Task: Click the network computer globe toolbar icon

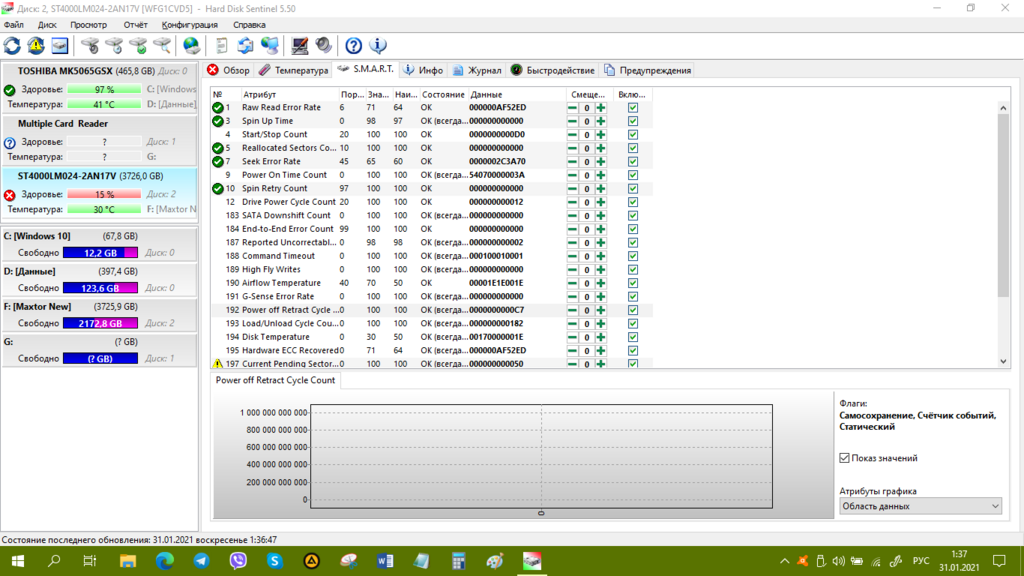Action: (x=270, y=46)
